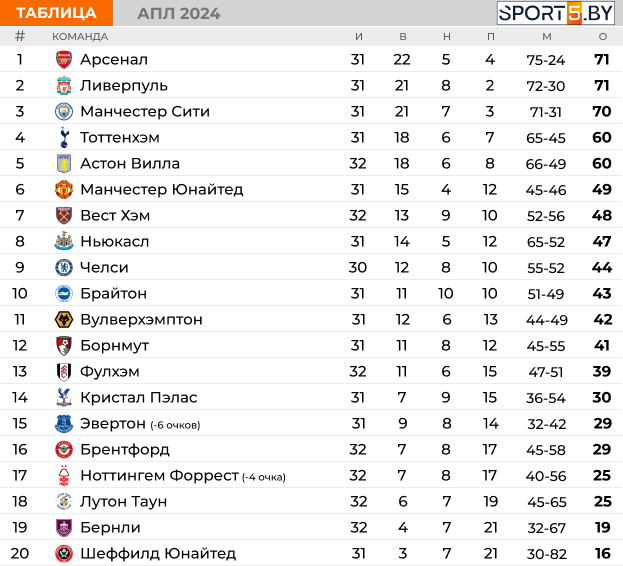Select the Everton club badge
The width and height of the screenshot is (623, 566).
click(x=64, y=423)
